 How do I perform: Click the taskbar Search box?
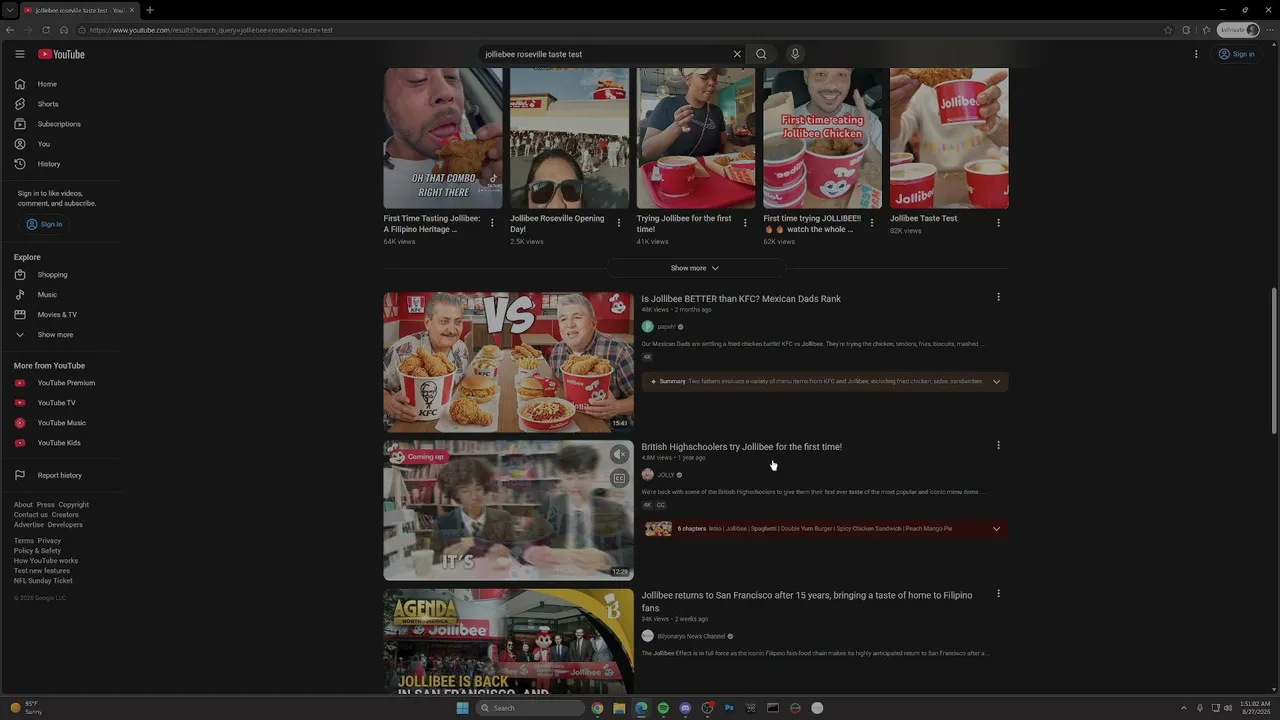529,708
